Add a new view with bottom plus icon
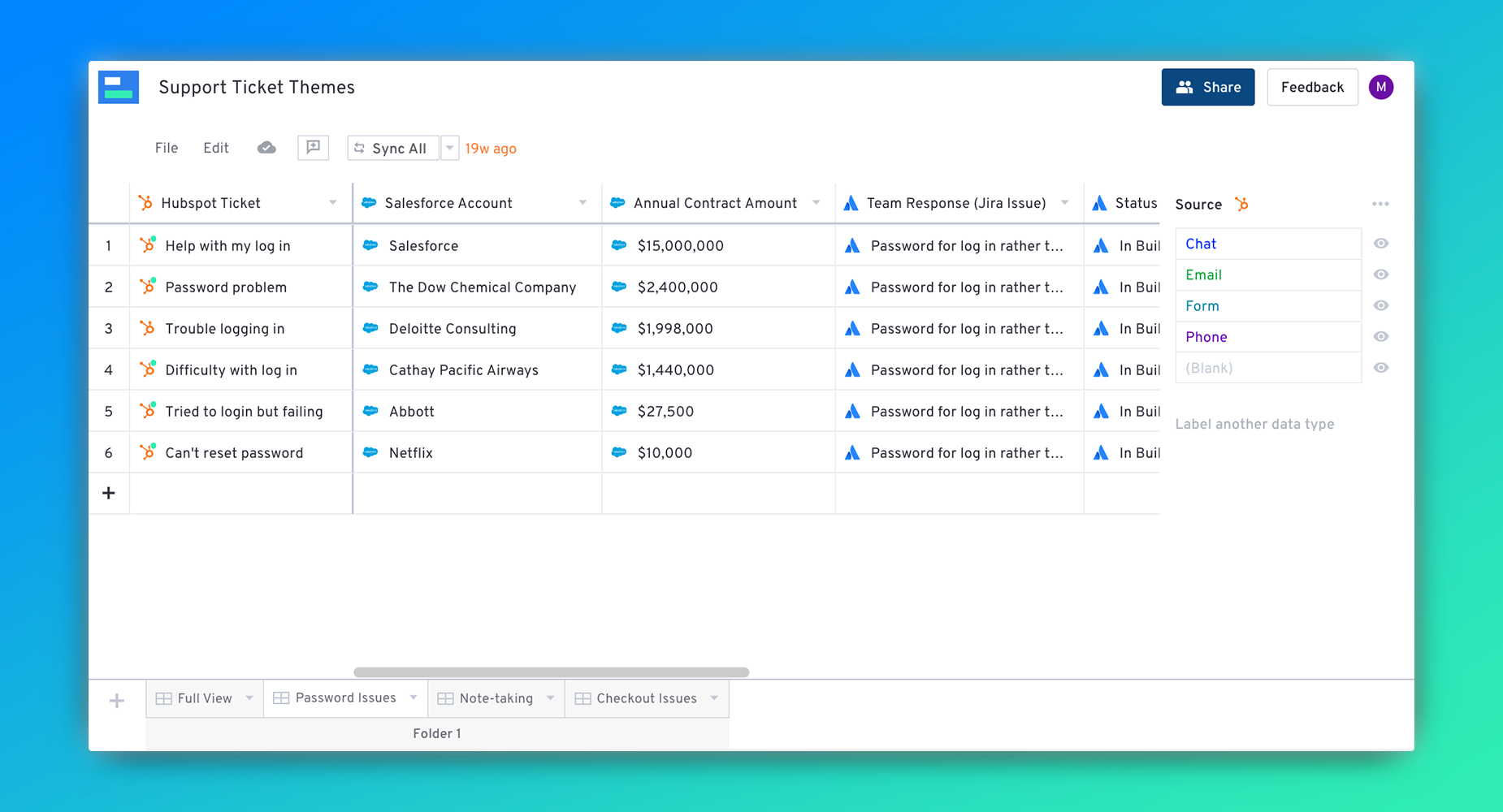This screenshot has width=1503, height=812. (x=117, y=700)
